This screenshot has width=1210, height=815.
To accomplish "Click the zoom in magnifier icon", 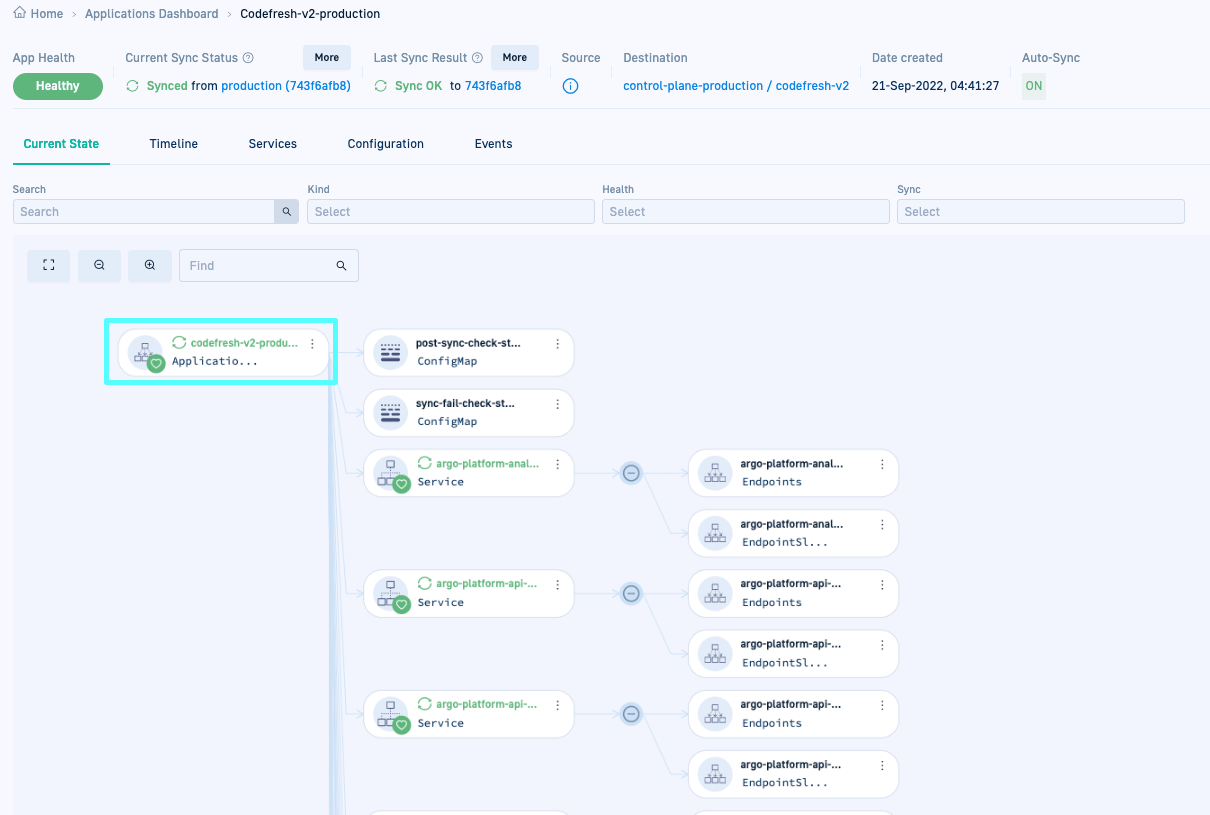I will point(150,265).
